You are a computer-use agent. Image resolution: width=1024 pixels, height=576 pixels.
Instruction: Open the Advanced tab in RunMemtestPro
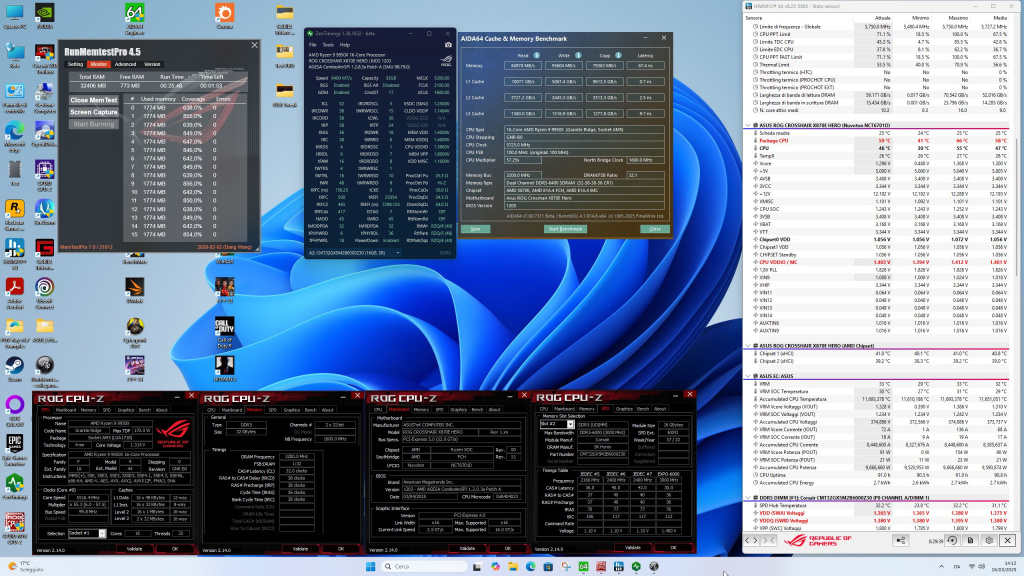pos(125,64)
